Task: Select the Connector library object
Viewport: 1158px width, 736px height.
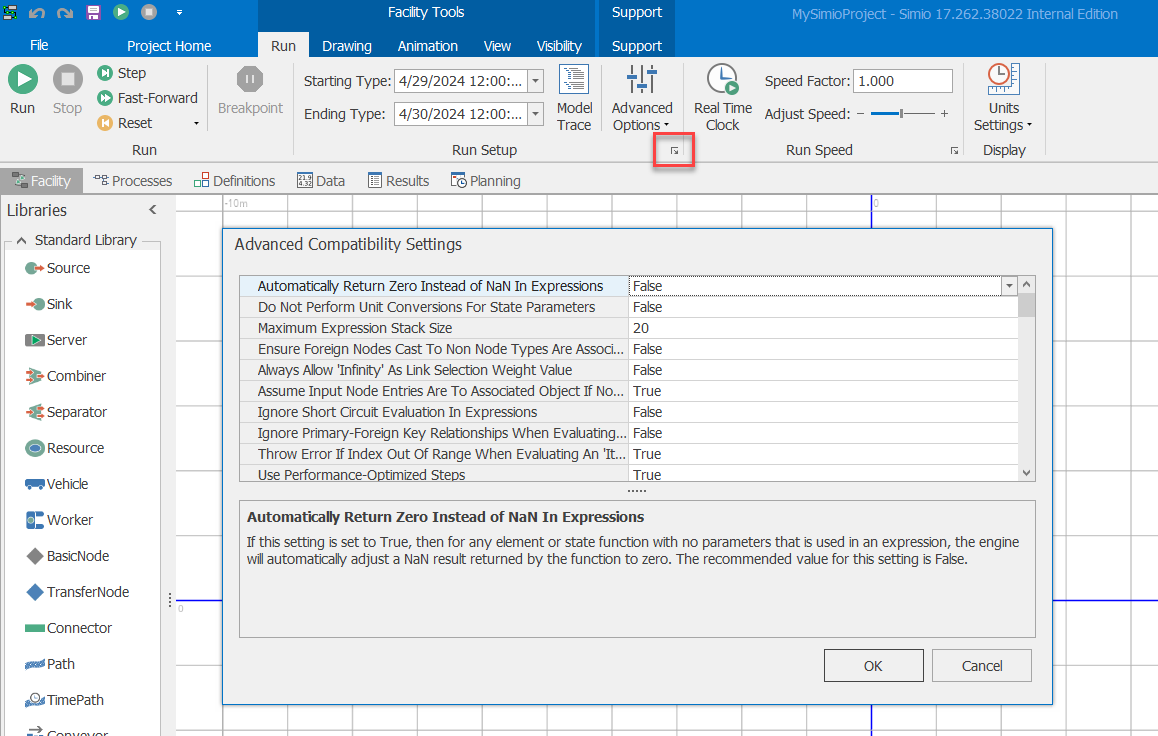Action: 69,628
